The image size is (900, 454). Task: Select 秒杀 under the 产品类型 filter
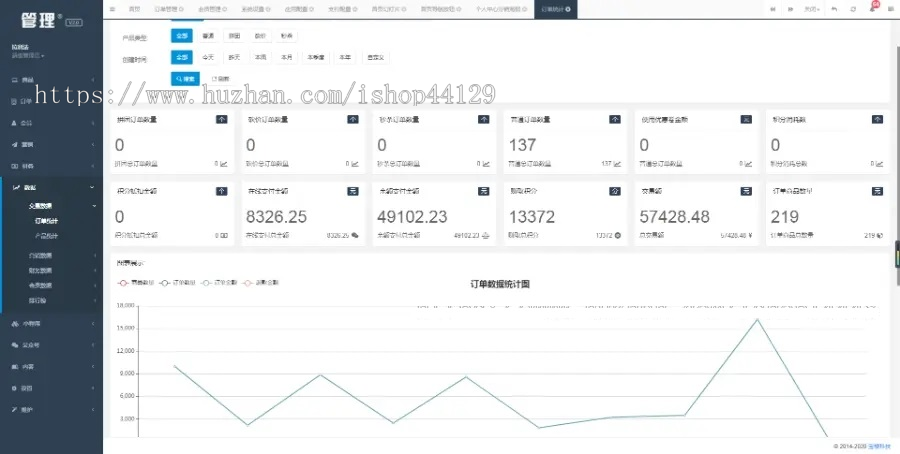click(286, 36)
